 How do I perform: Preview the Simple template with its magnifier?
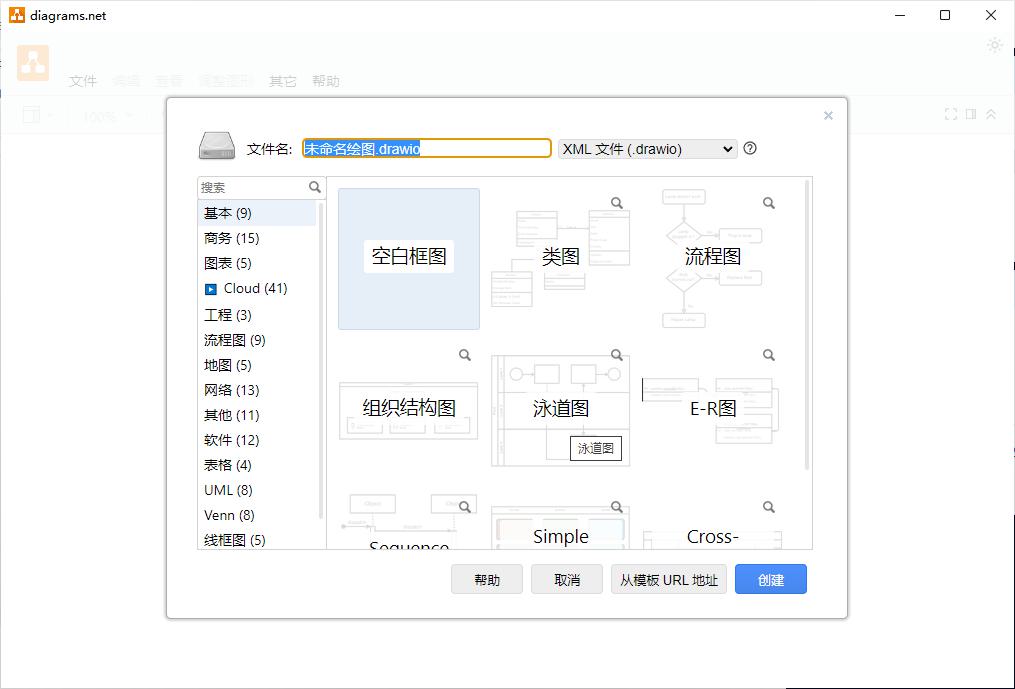[617, 506]
